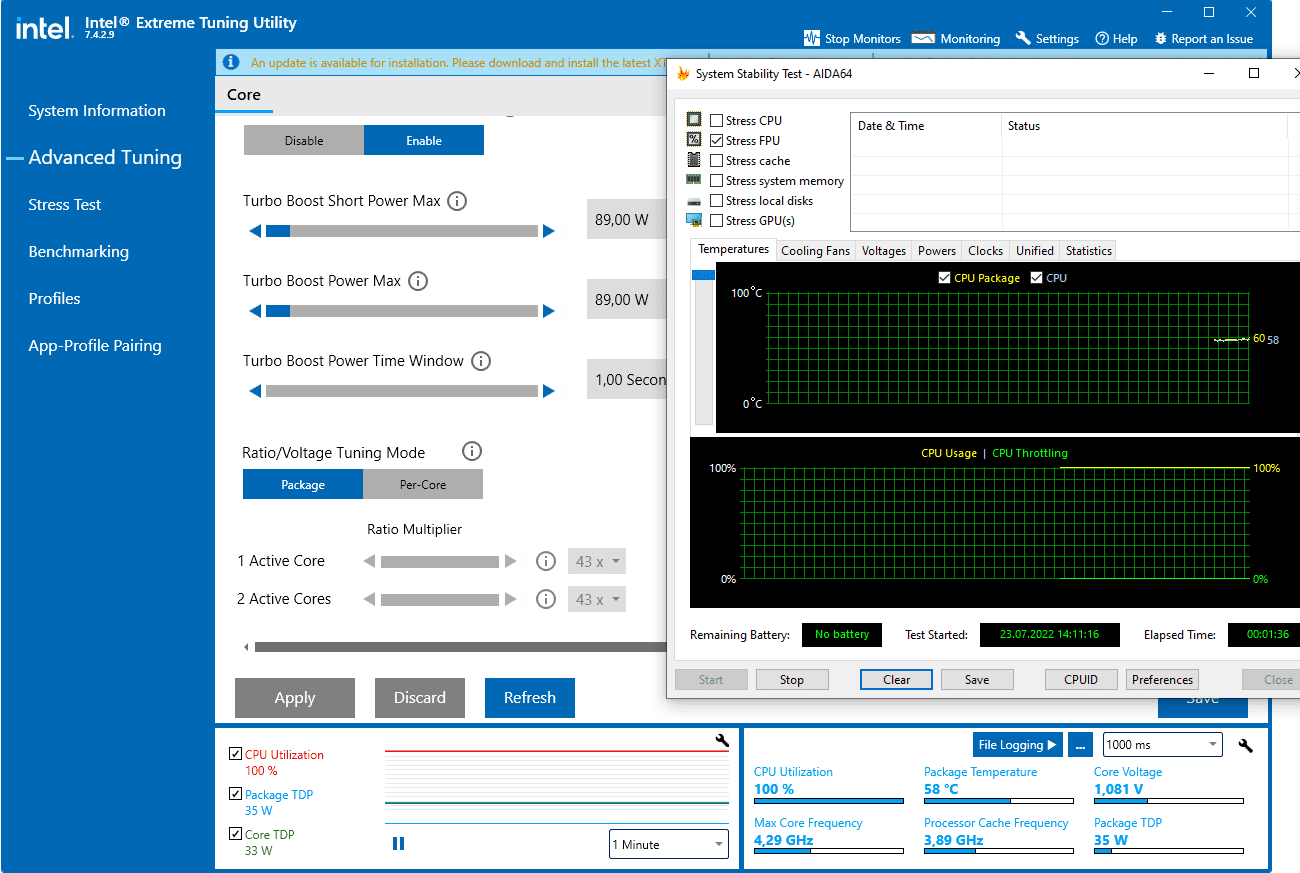
Task: Open Benchmarking in the sidebar
Action: tap(79, 252)
